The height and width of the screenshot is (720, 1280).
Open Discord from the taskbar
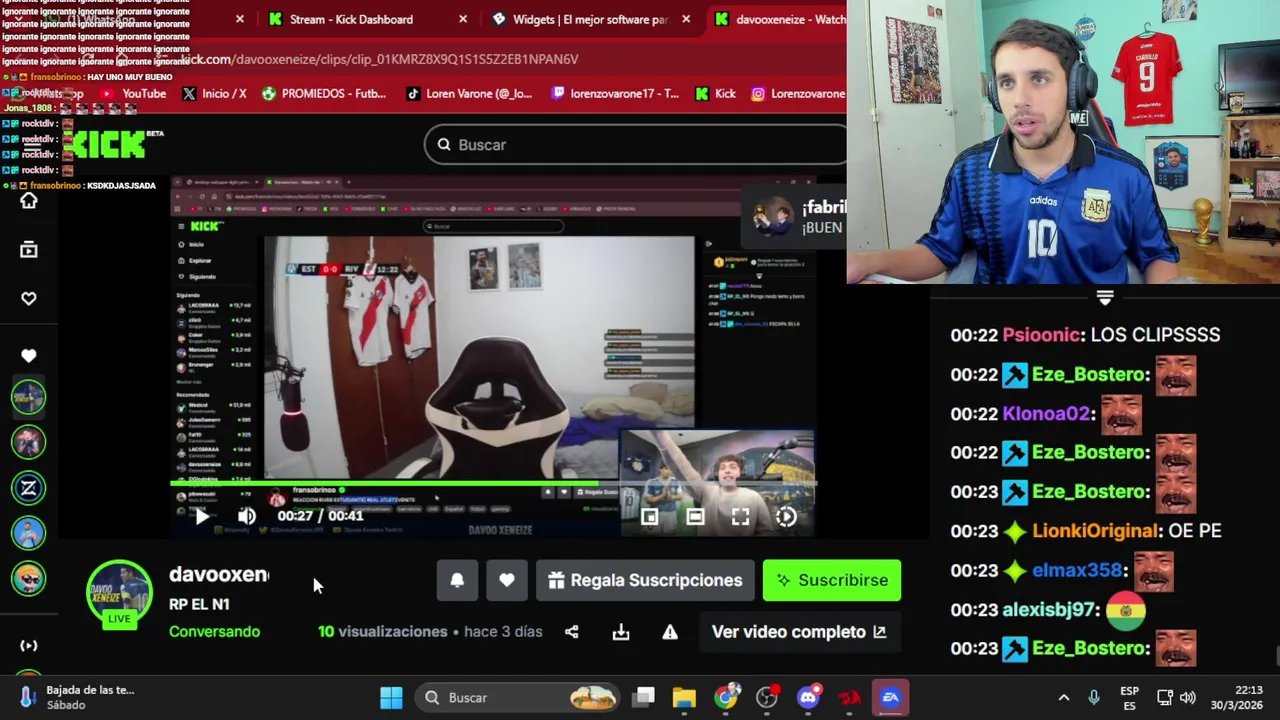(x=808, y=698)
